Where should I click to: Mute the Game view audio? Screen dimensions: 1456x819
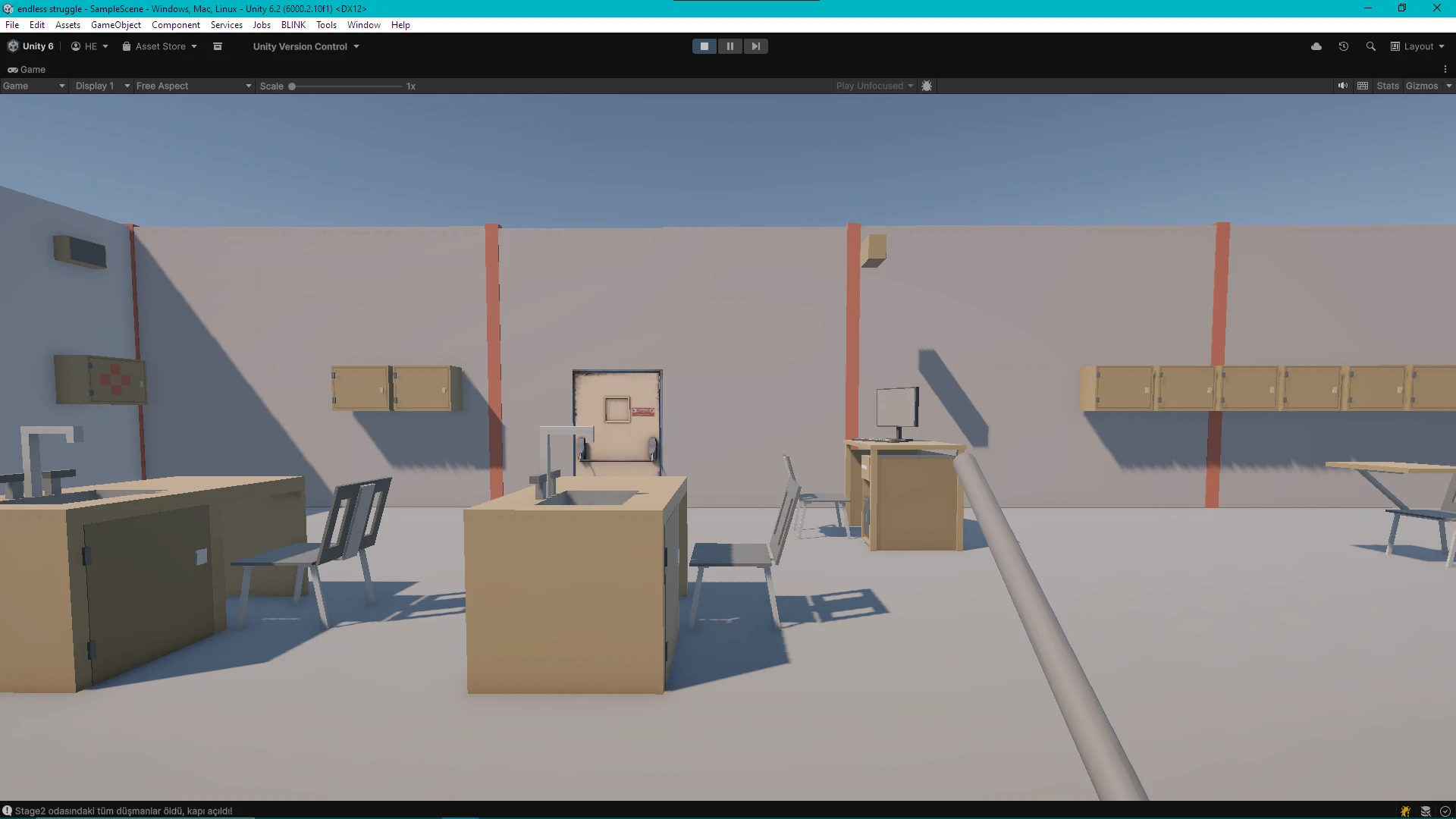(x=1343, y=86)
